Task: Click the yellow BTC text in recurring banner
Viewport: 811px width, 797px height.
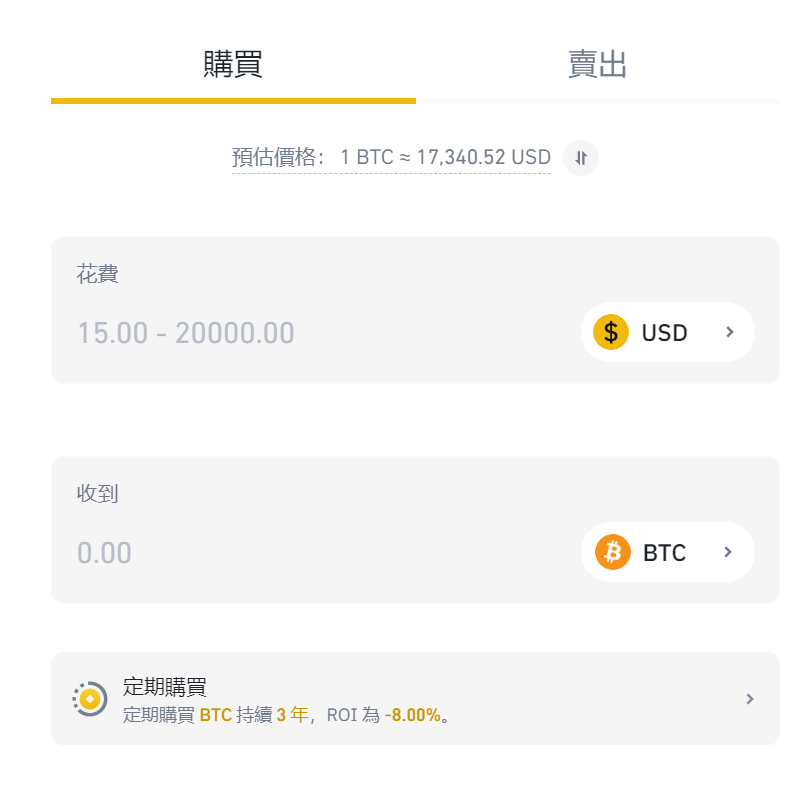Action: click(211, 713)
